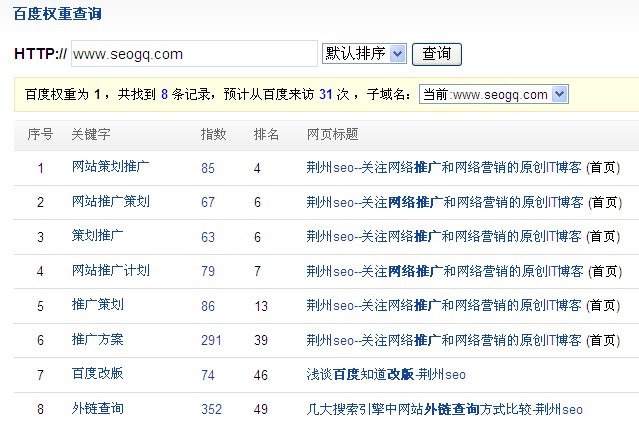The height and width of the screenshot is (424, 639).
Task: Click rank value 39 in 推广方案 row
Action: (x=261, y=340)
